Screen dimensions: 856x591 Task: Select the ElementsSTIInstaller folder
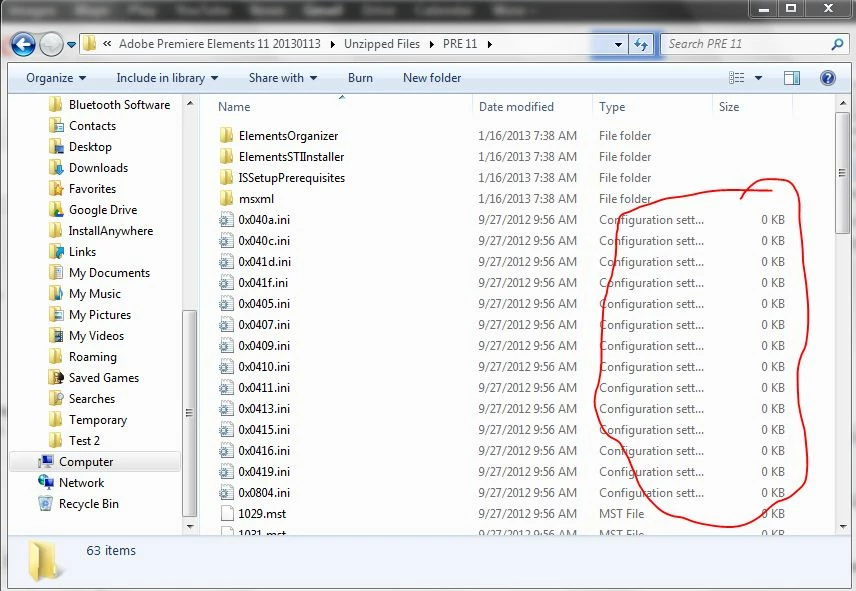[282, 157]
